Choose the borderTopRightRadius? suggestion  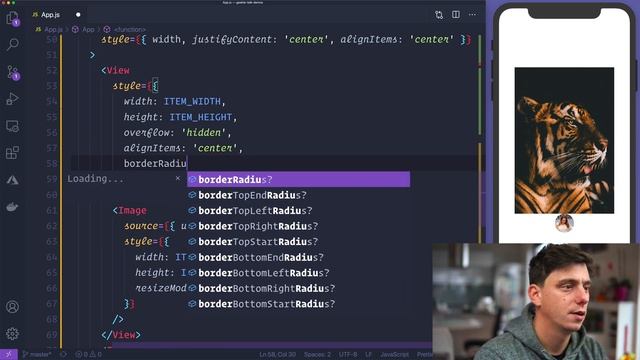coord(298,226)
